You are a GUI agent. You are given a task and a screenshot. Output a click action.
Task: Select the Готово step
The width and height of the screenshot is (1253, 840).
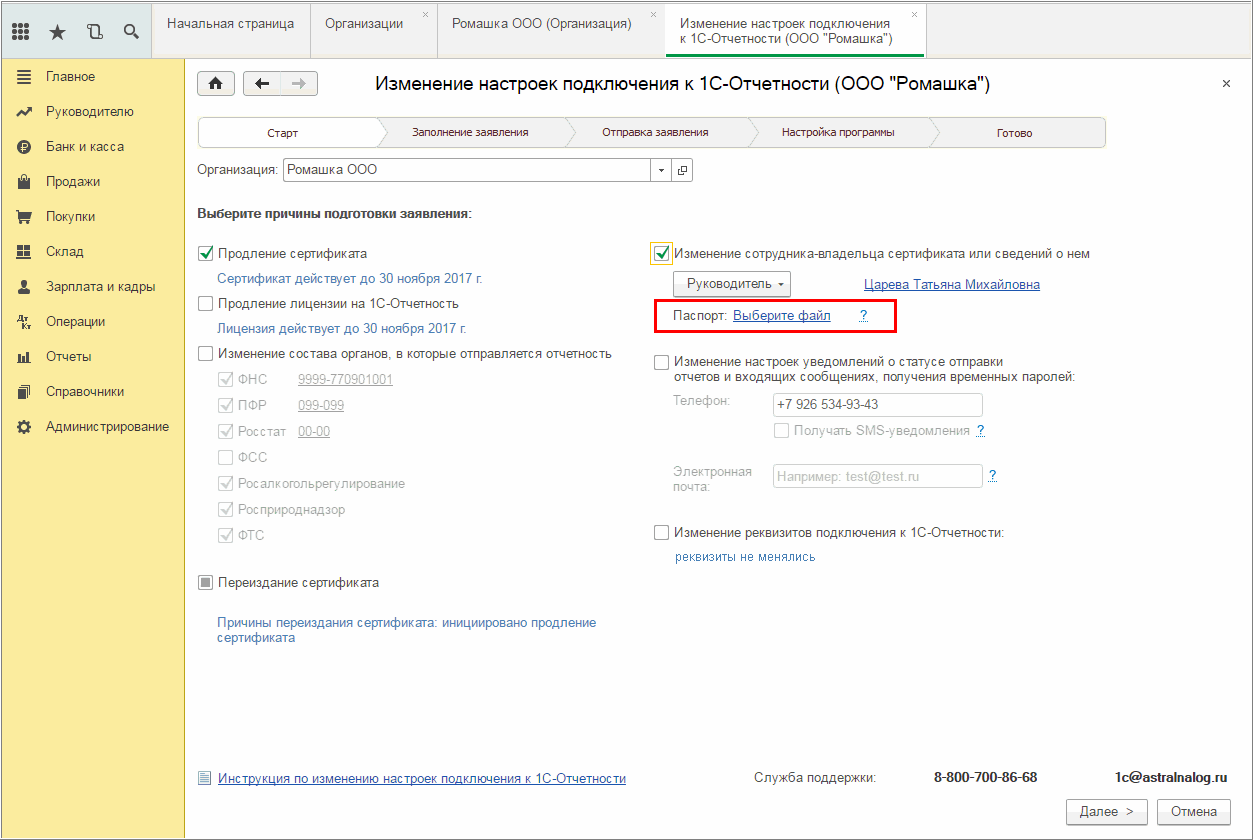tap(1014, 132)
